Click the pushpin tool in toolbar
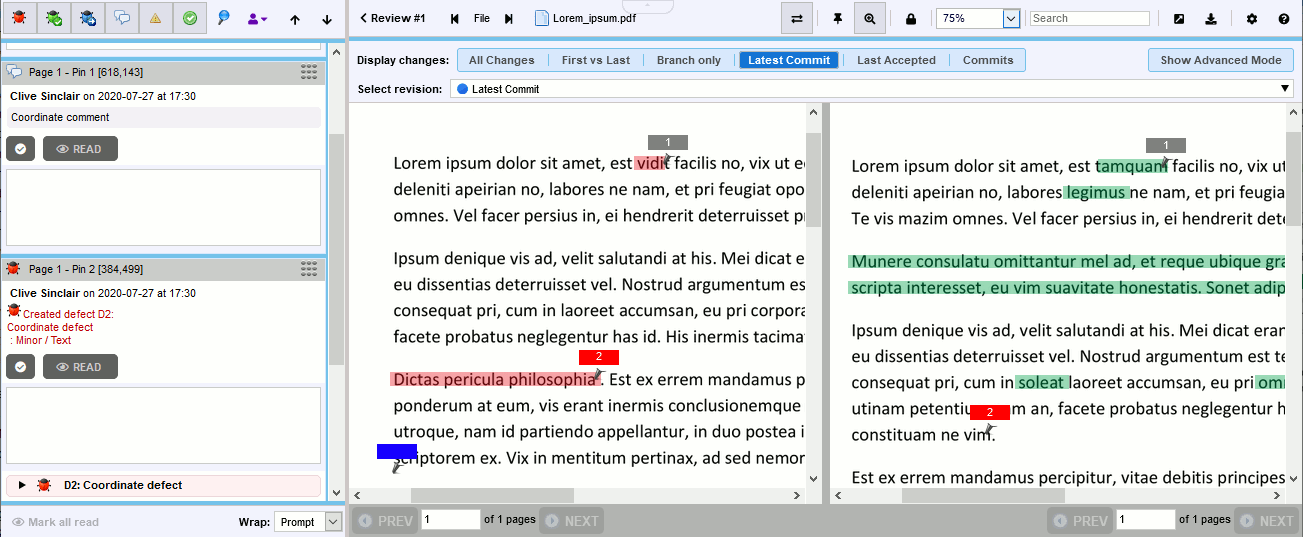The width and height of the screenshot is (1303, 537). [837, 18]
